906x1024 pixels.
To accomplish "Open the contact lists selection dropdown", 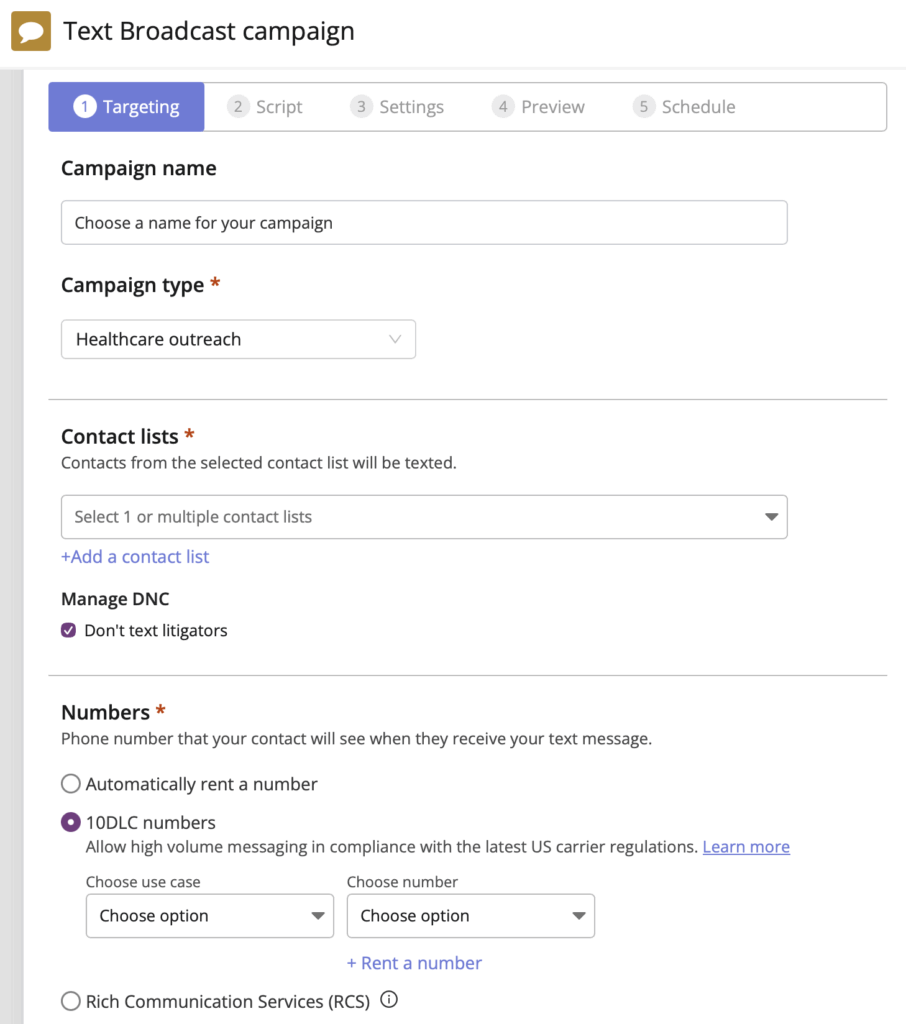I will tap(424, 517).
